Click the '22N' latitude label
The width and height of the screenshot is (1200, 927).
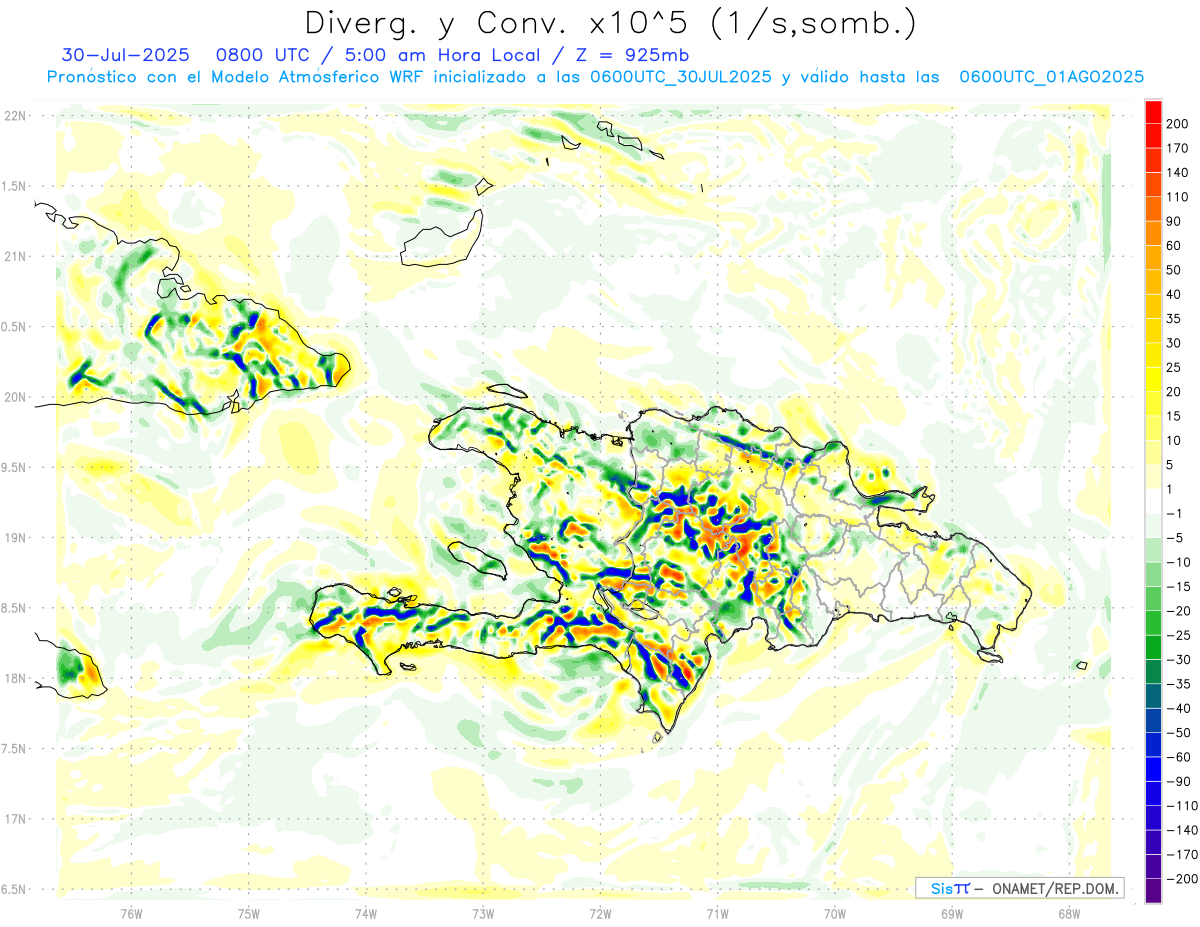[15, 115]
